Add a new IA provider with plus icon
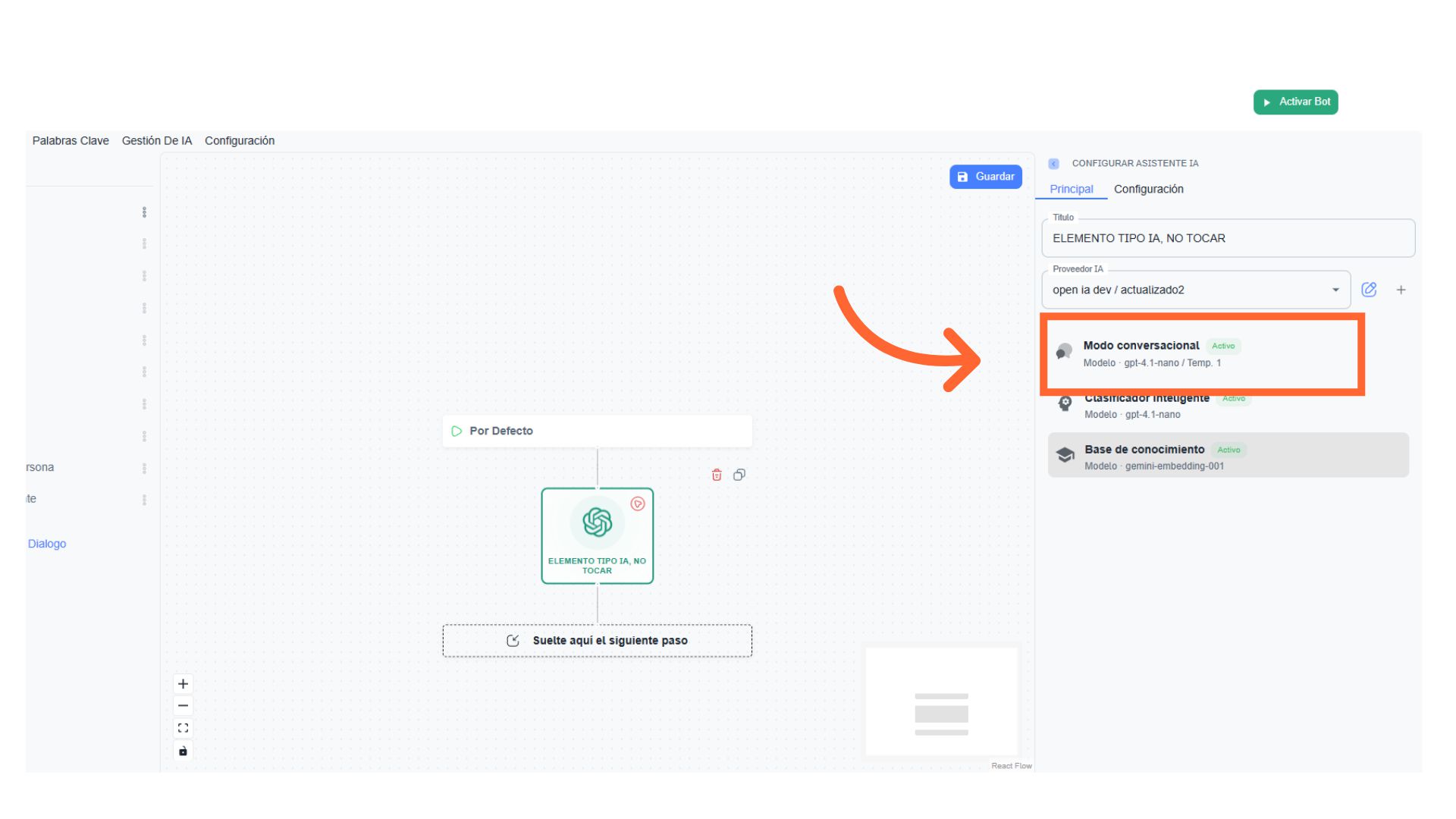1456x819 pixels. click(x=1401, y=290)
